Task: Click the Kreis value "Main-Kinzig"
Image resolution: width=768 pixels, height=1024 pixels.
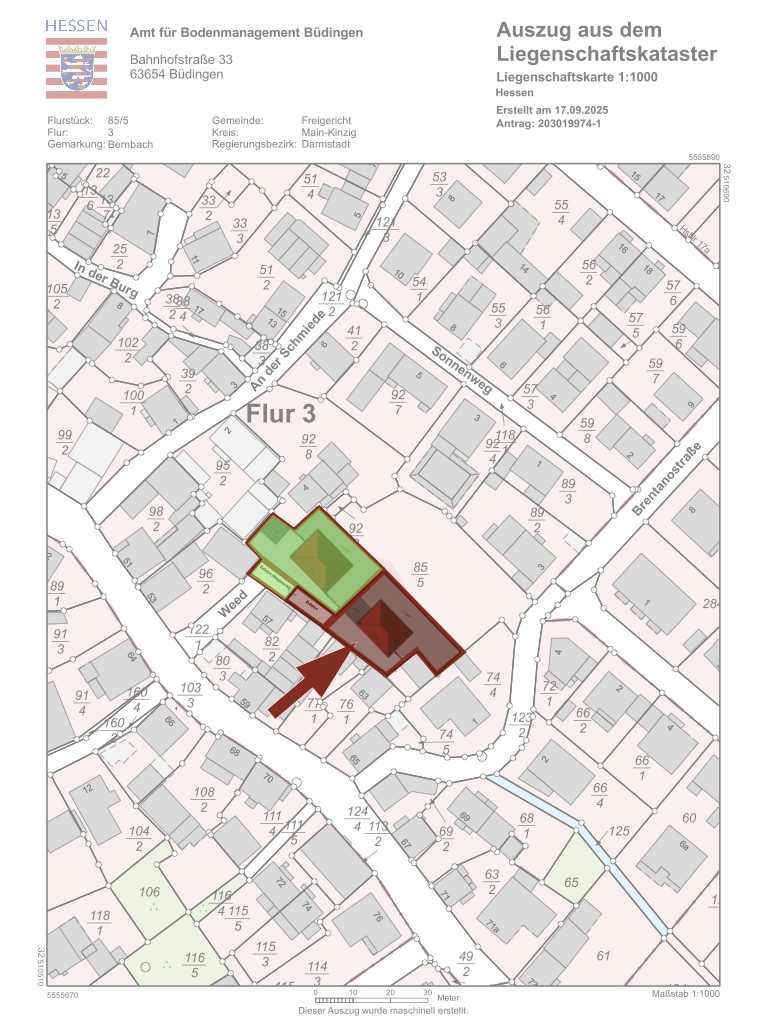Action: click(328, 132)
